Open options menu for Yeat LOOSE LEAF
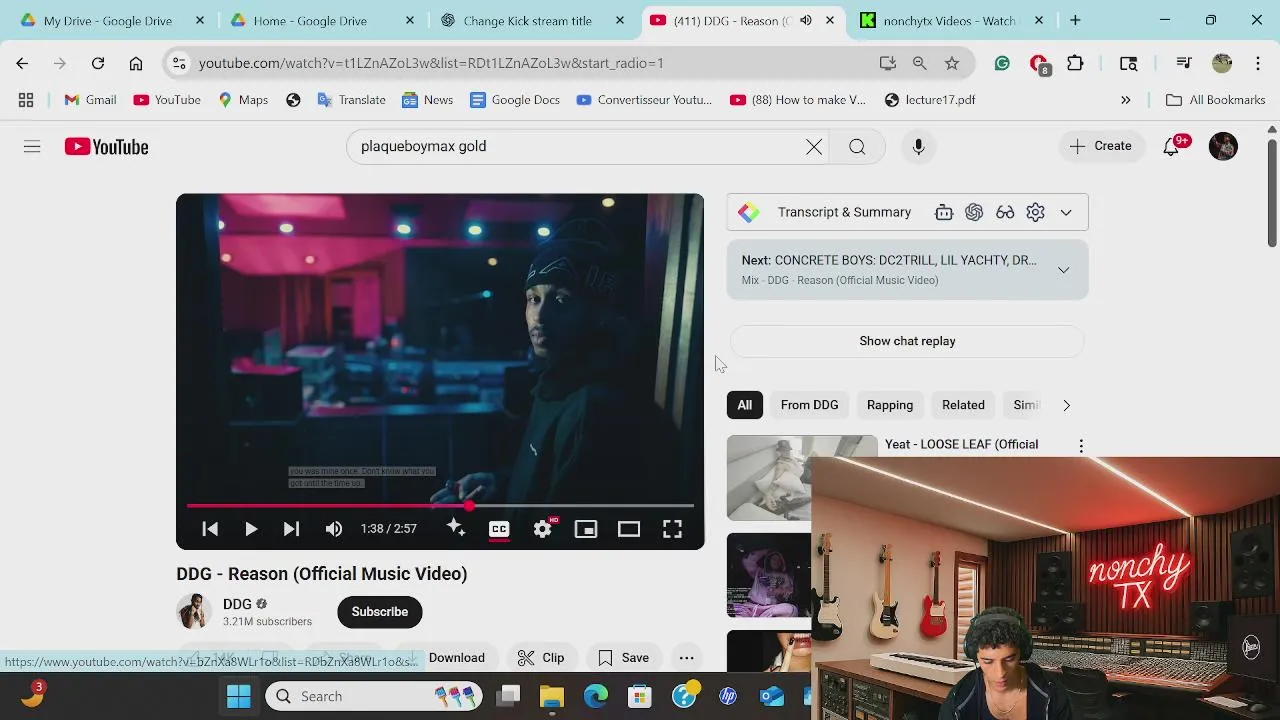The image size is (1280, 720). [1081, 446]
